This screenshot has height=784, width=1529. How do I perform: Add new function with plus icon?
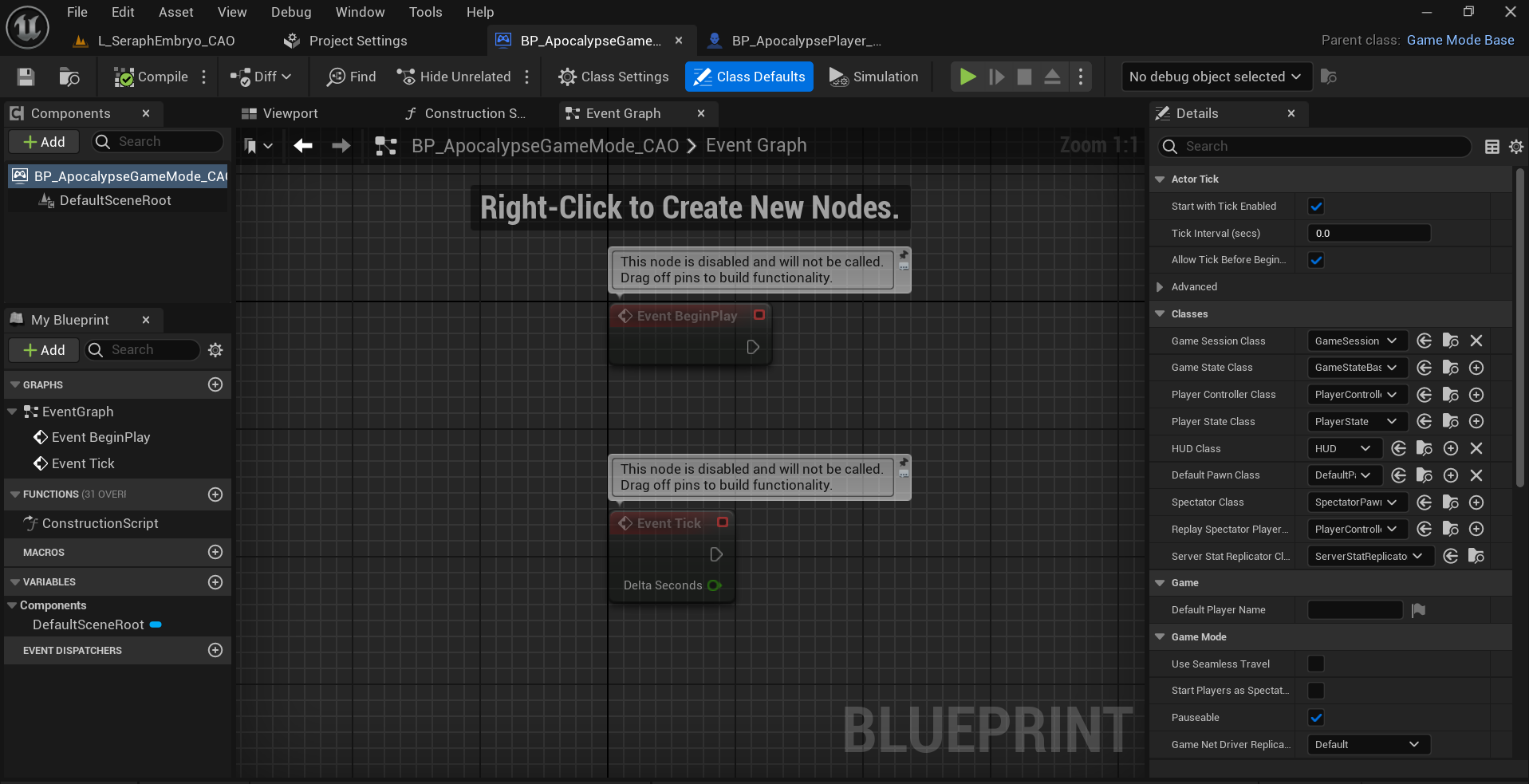point(215,494)
